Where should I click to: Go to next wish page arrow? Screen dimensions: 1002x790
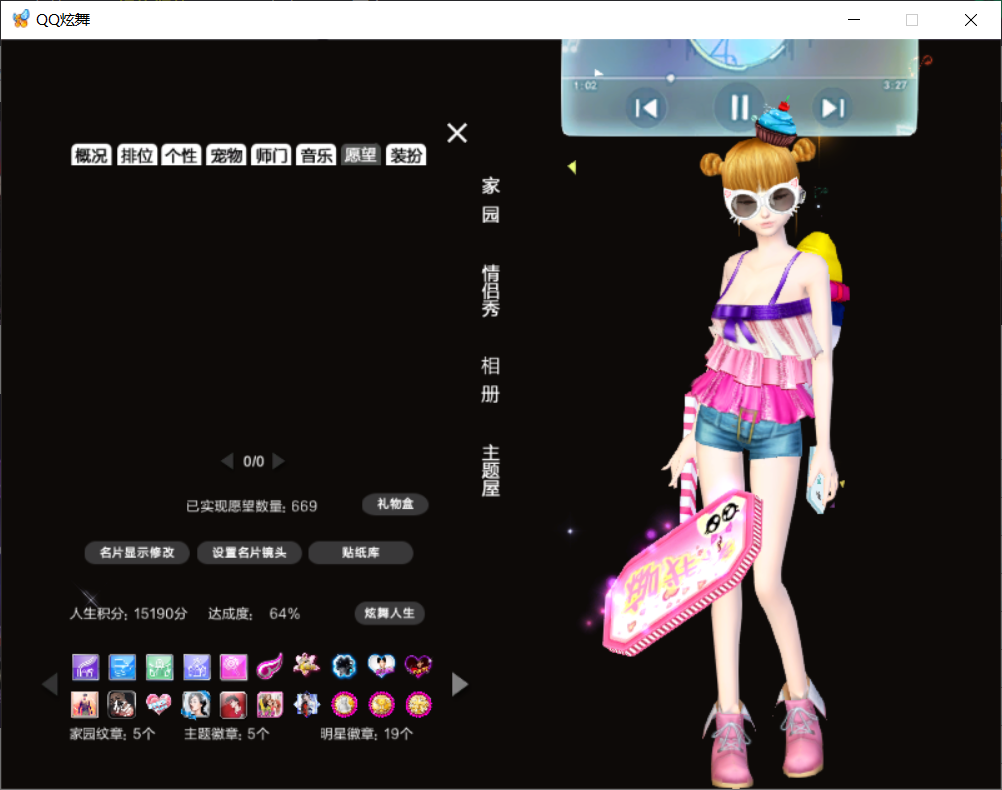279,461
